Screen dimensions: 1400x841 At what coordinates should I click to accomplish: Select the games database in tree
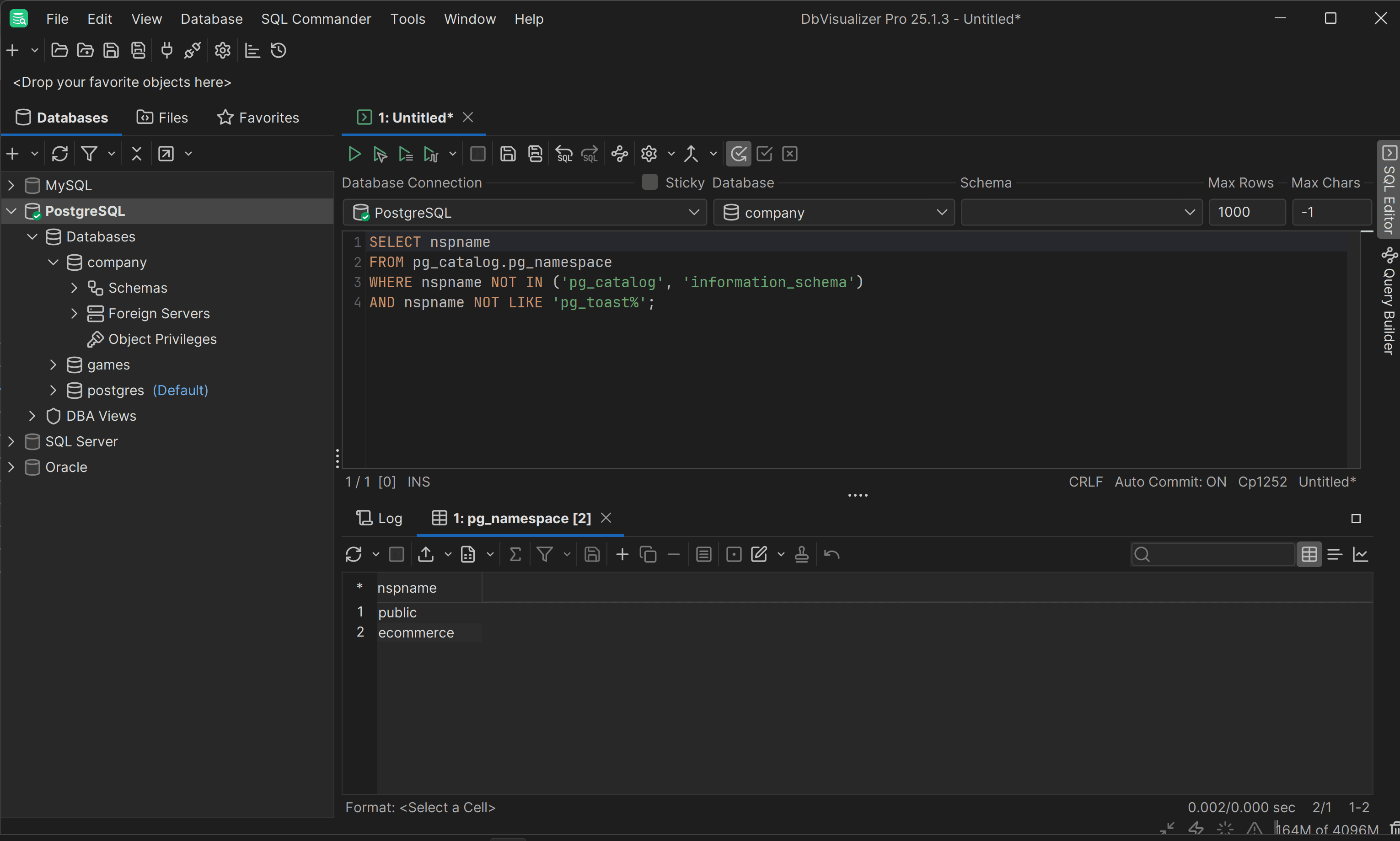tap(108, 365)
